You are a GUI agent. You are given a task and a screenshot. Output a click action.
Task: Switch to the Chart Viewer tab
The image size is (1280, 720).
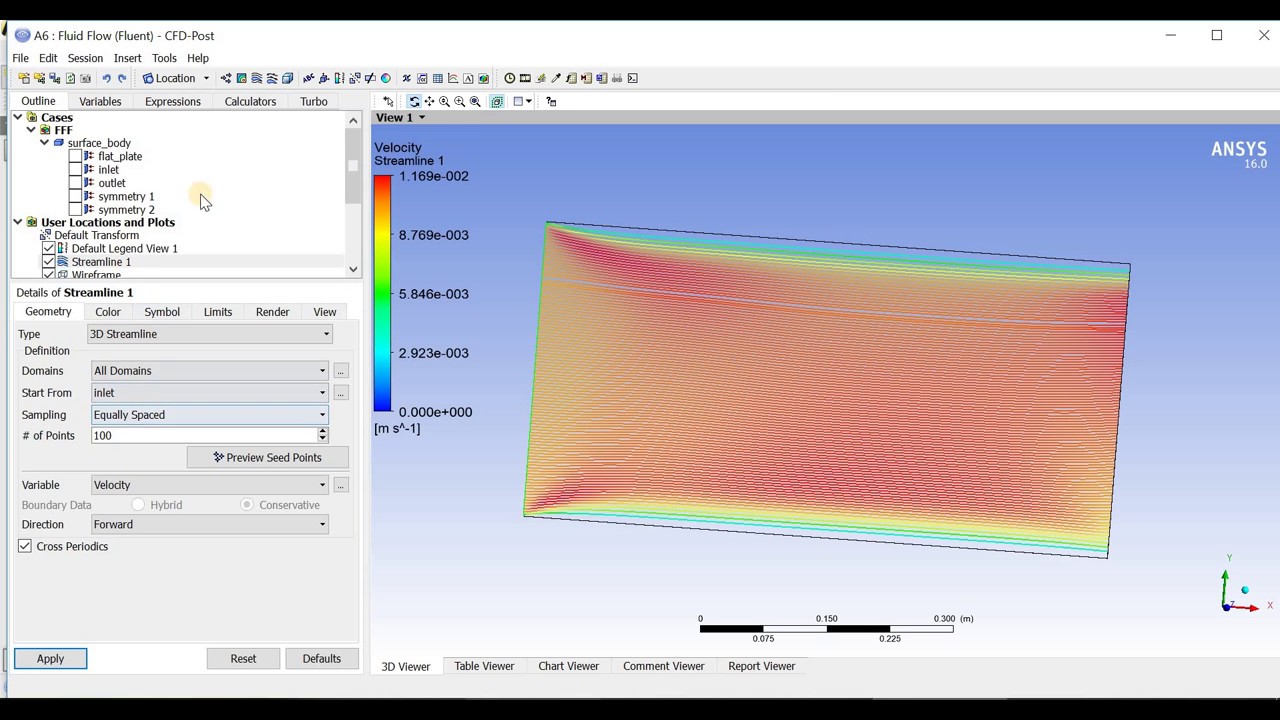568,666
